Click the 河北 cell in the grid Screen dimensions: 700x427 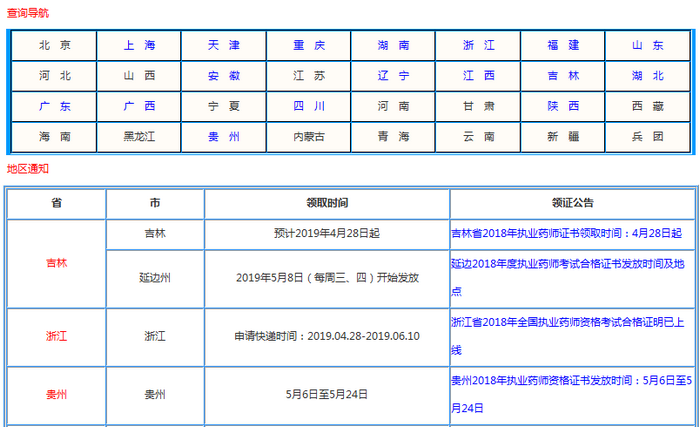54,76
